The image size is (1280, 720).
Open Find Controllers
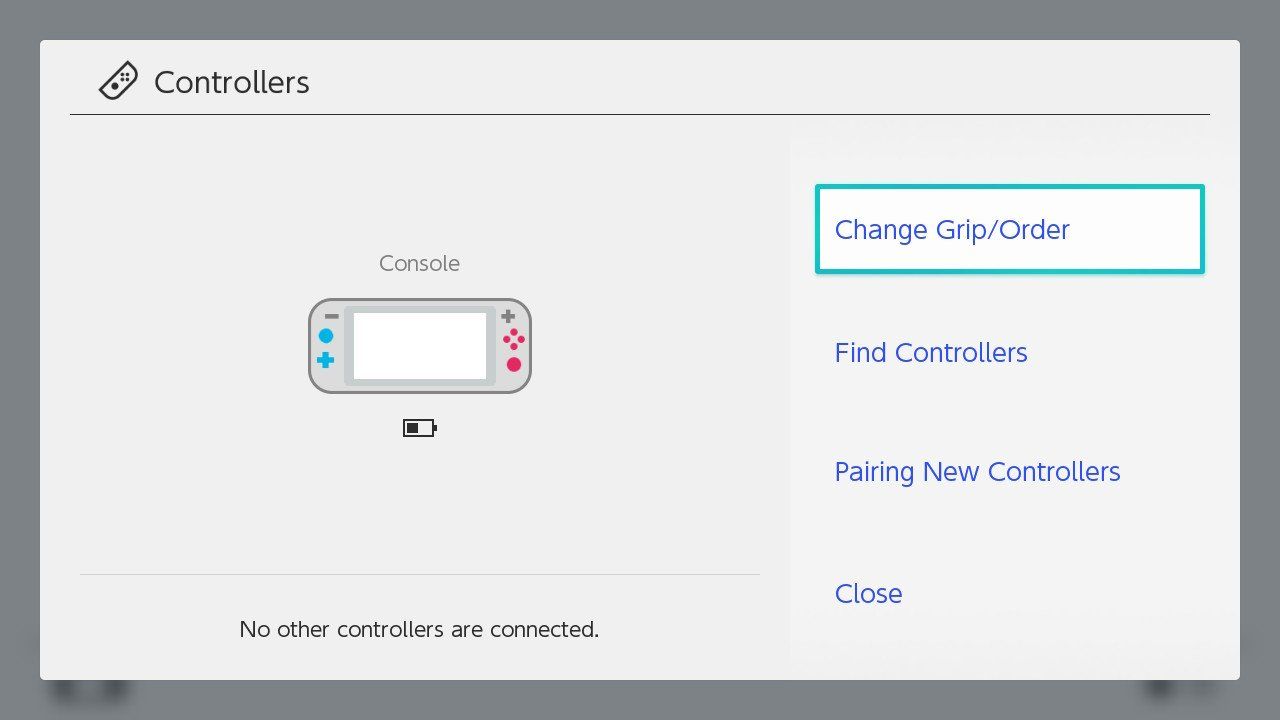[x=930, y=352]
